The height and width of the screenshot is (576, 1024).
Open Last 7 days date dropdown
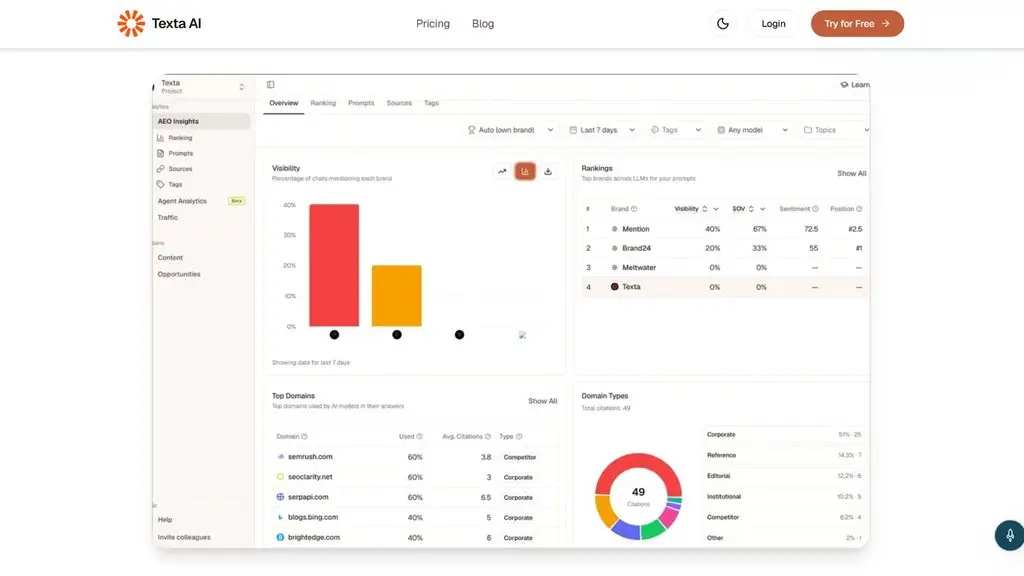tap(601, 130)
